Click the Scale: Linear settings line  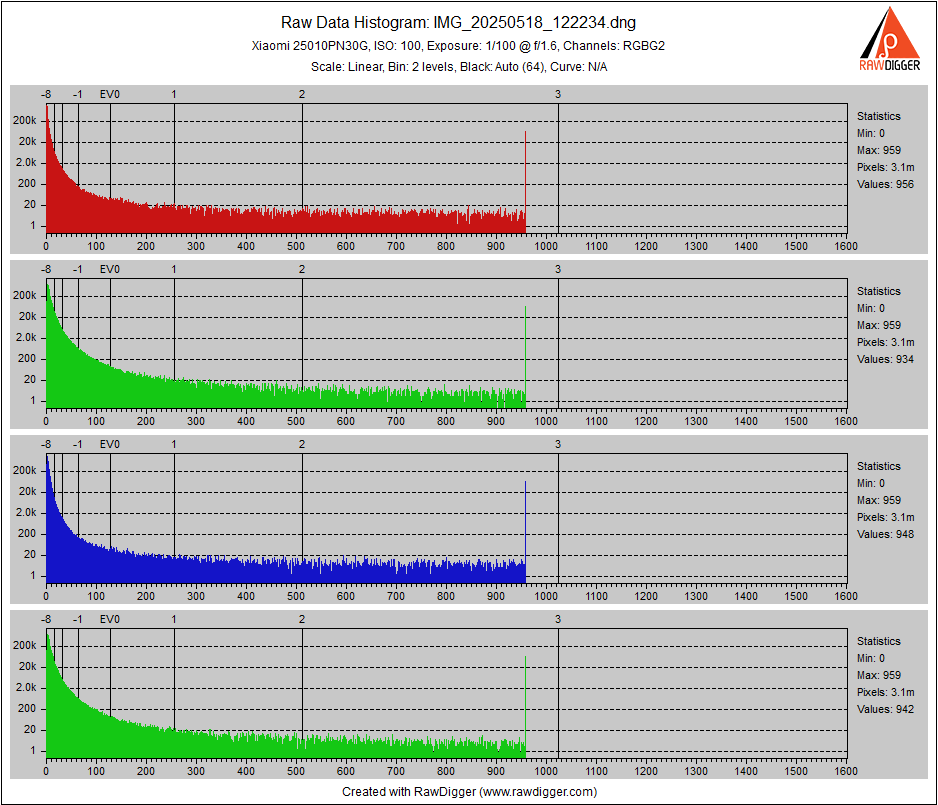(469, 66)
